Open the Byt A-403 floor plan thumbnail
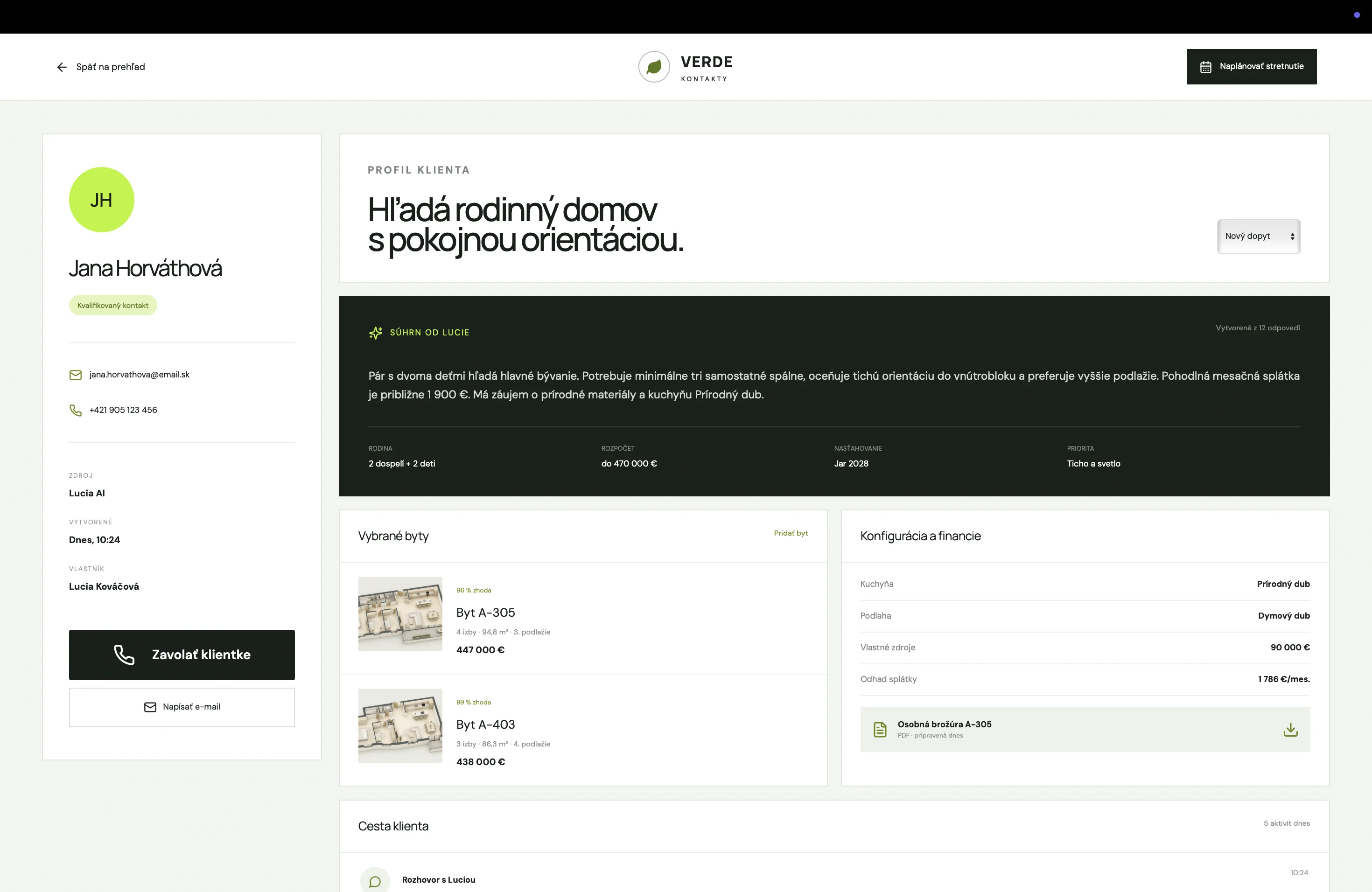This screenshot has width=1372, height=892. click(400, 726)
